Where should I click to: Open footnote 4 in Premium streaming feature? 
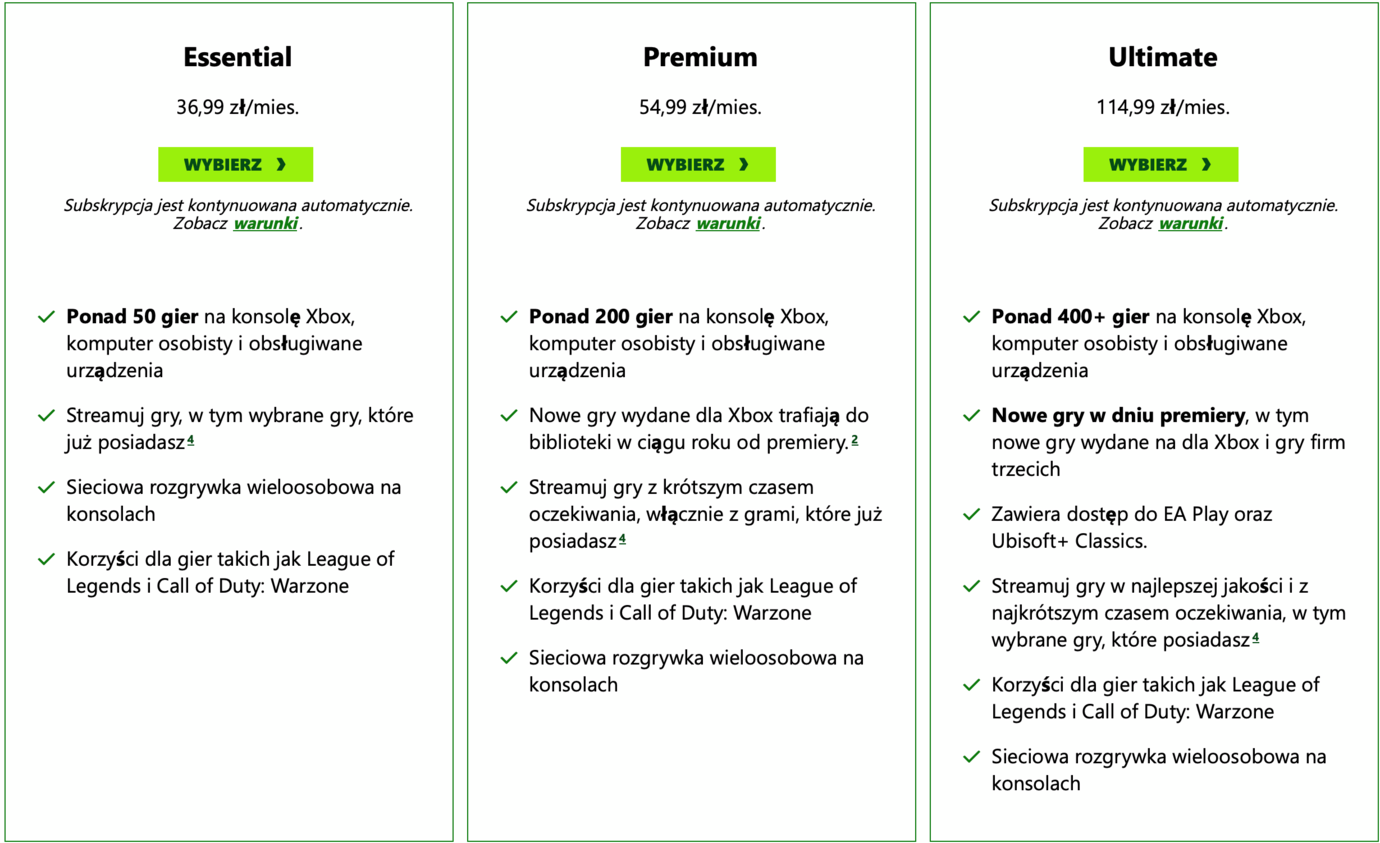[x=622, y=540]
